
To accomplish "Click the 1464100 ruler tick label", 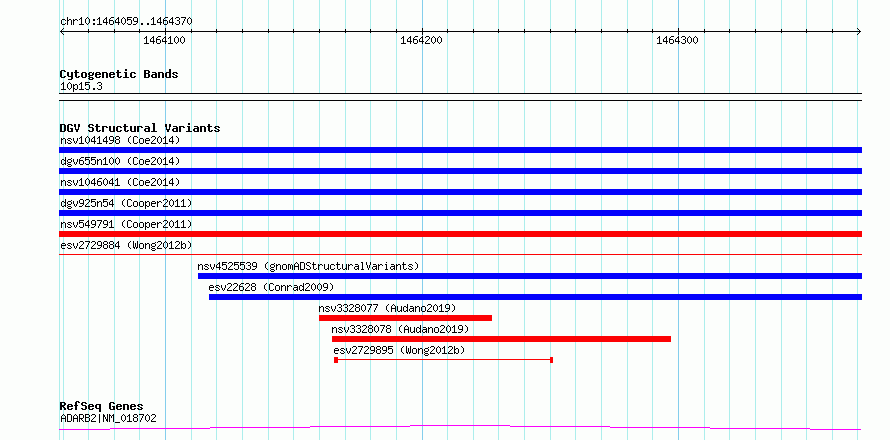I will (x=165, y=40).
